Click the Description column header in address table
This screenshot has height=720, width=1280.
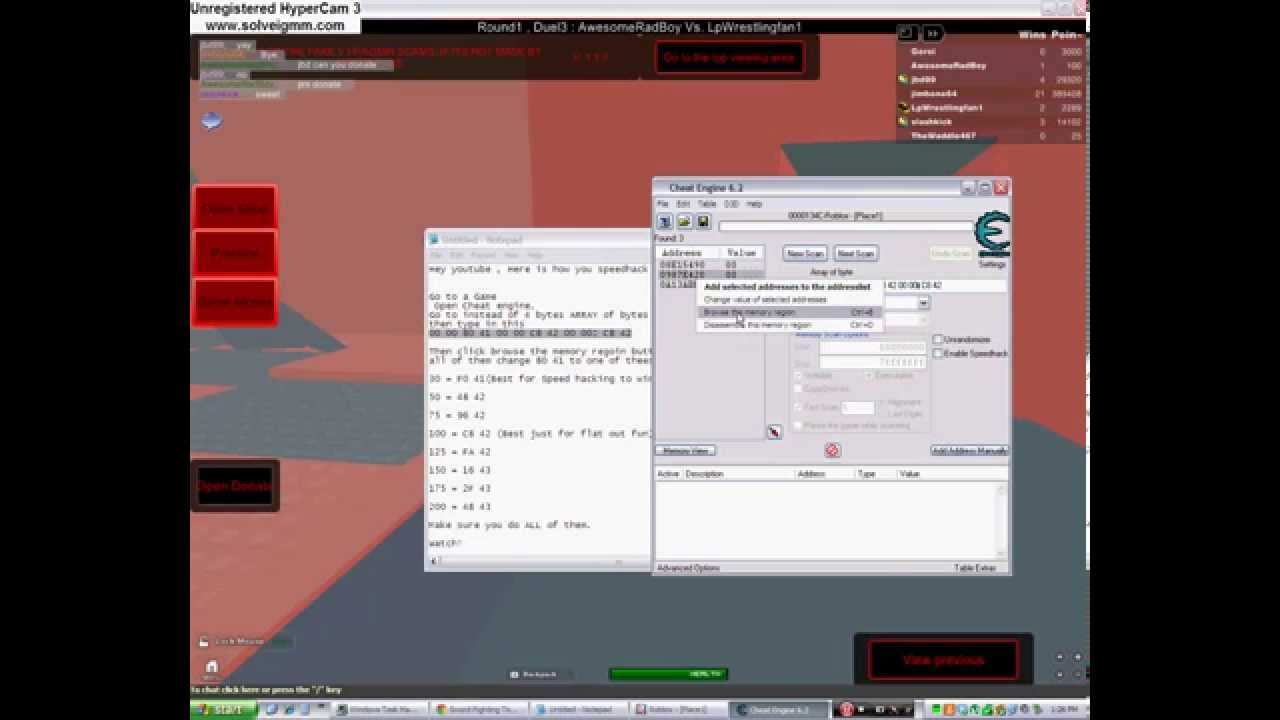pos(738,474)
